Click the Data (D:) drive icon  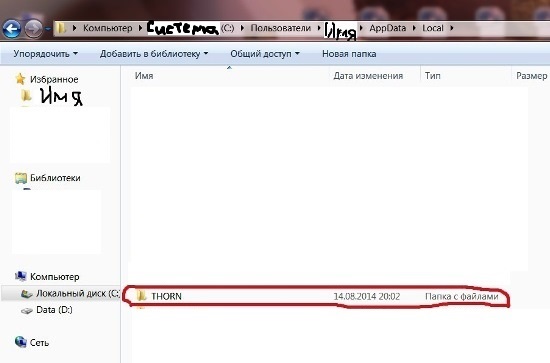[x=27, y=310]
